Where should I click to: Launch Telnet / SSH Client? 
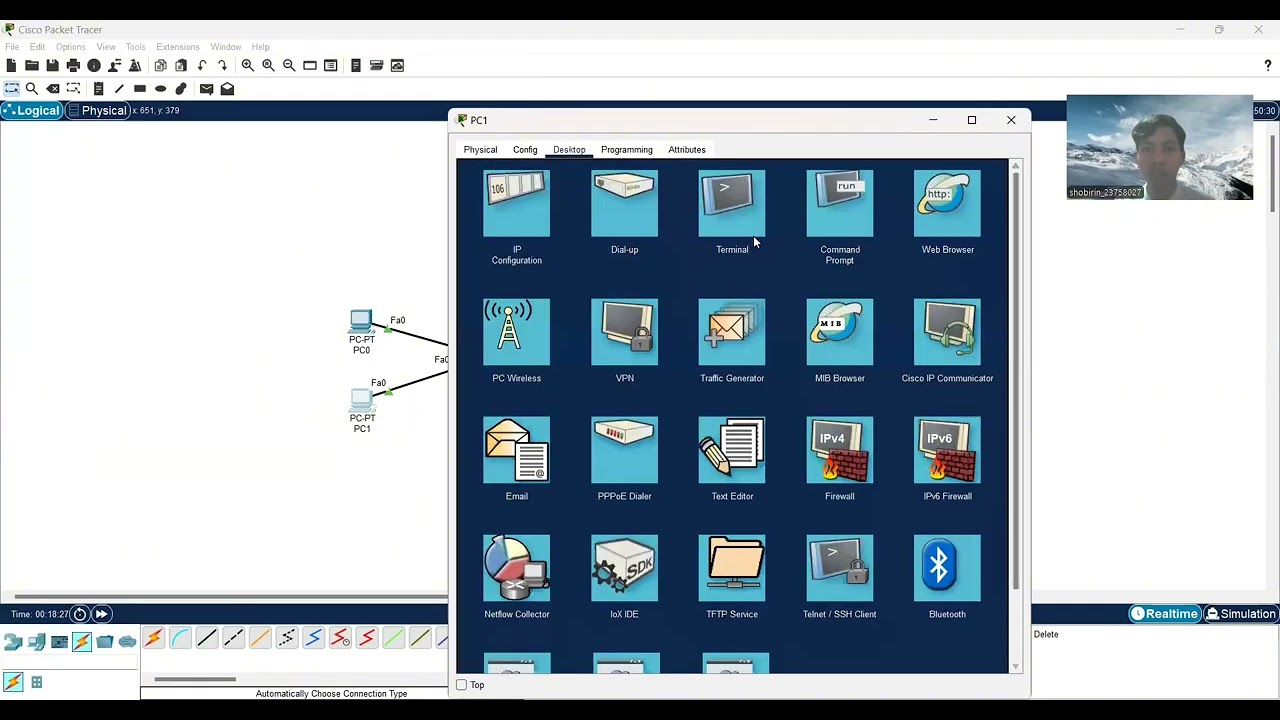click(x=840, y=568)
